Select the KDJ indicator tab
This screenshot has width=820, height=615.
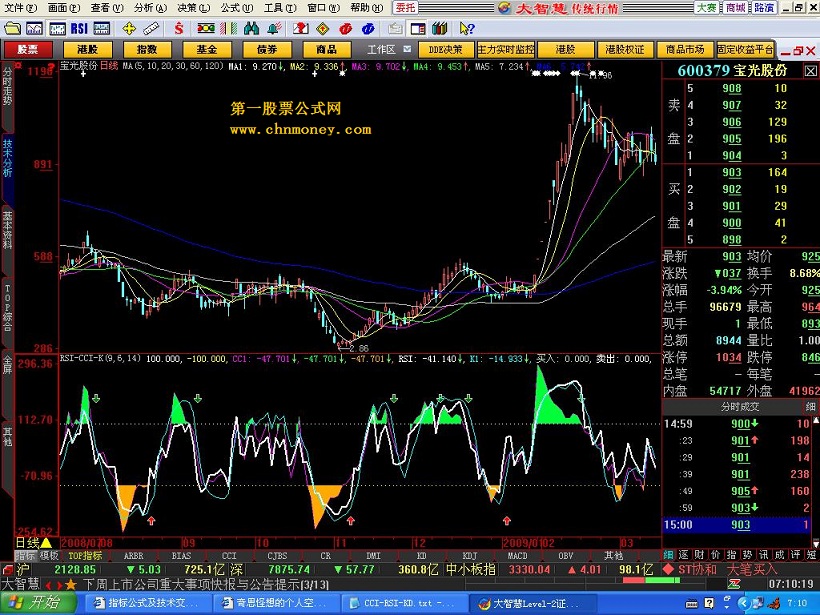[470, 555]
